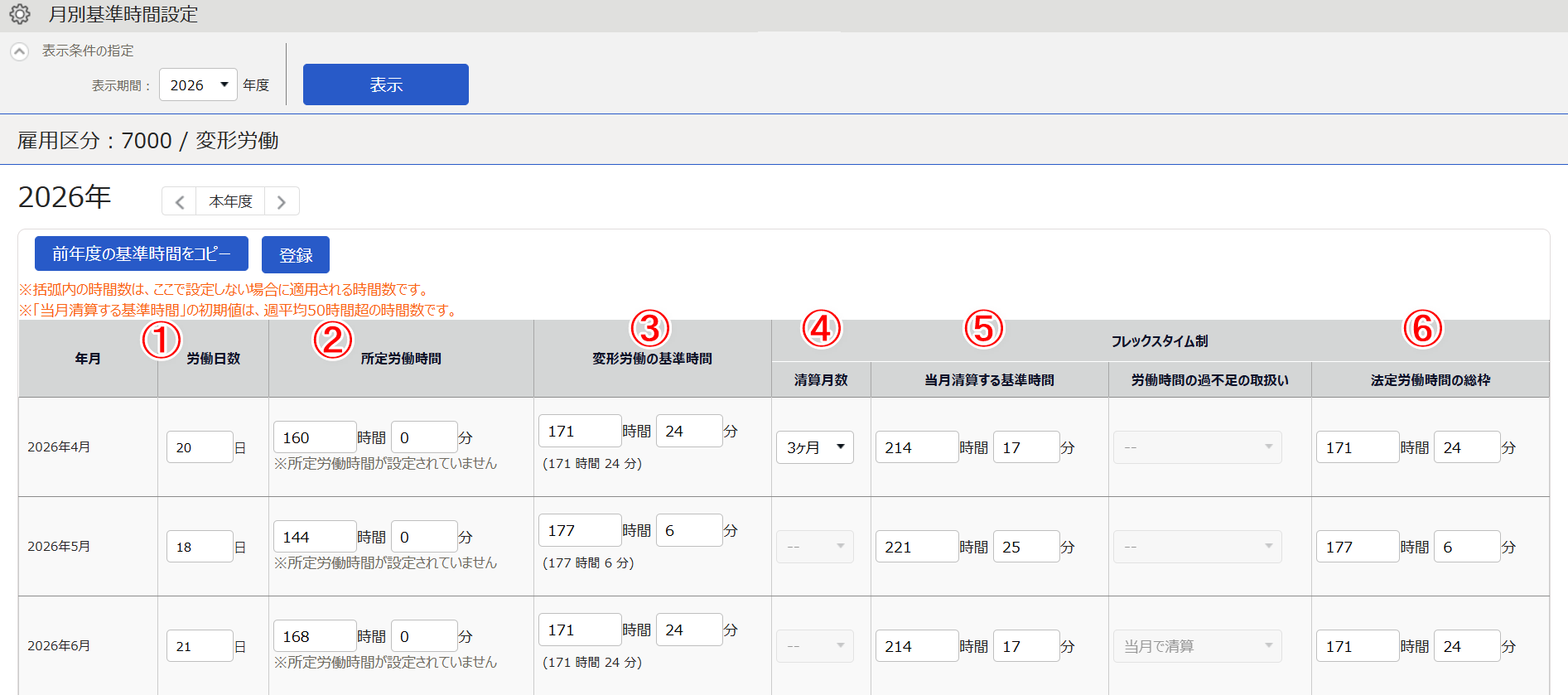Screen dimensions: 1568x695
Task: Click 当月清算する基準時間 minutes 25 for May
Action: [1026, 547]
